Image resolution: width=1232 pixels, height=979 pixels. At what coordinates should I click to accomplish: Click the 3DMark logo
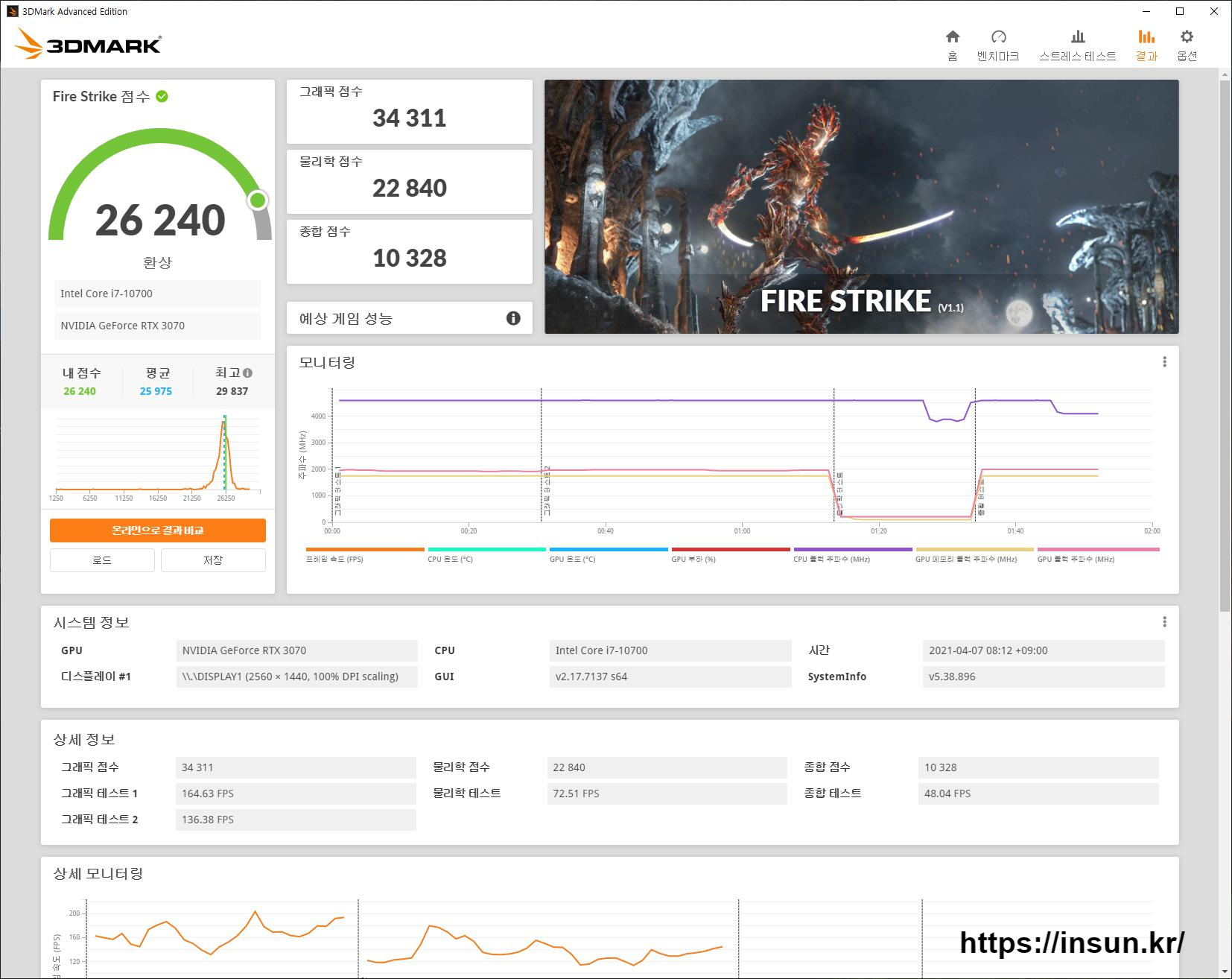pyautogui.click(x=88, y=44)
